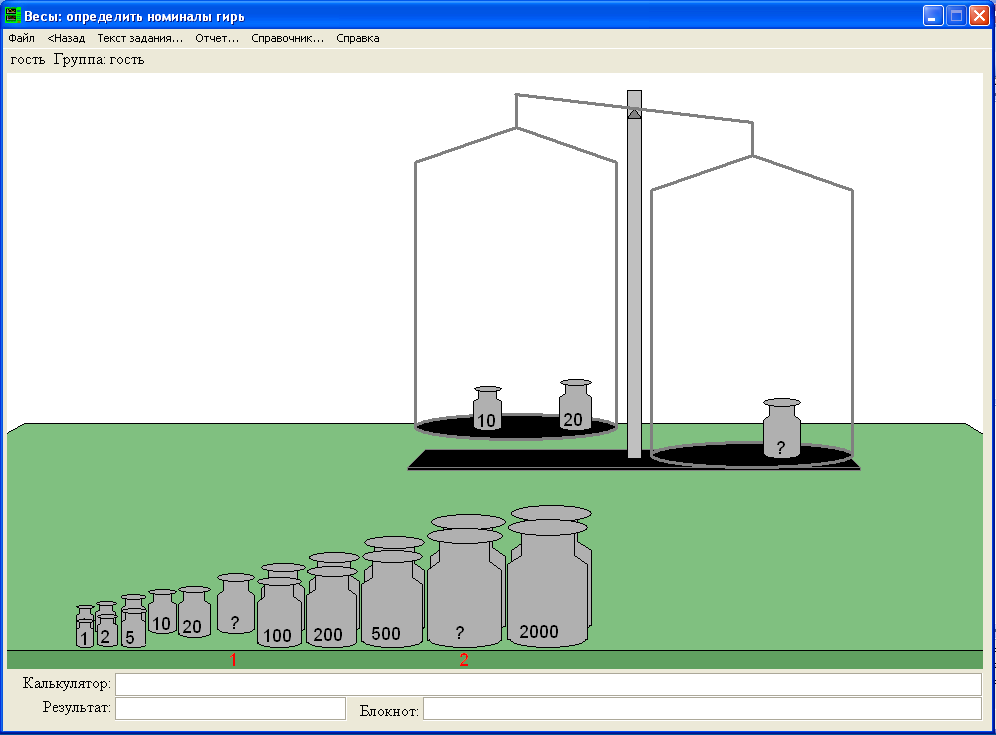Click into the Калькулятор input field
This screenshot has width=996, height=735.
click(547, 684)
